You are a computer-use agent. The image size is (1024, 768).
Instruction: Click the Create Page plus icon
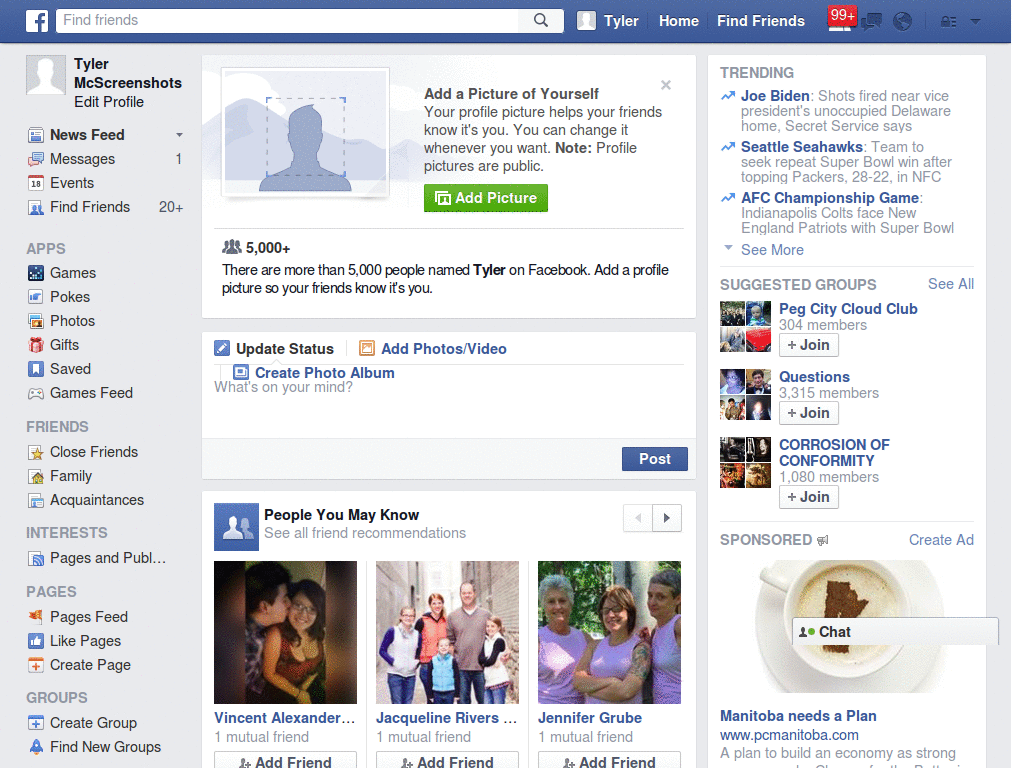(x=36, y=665)
